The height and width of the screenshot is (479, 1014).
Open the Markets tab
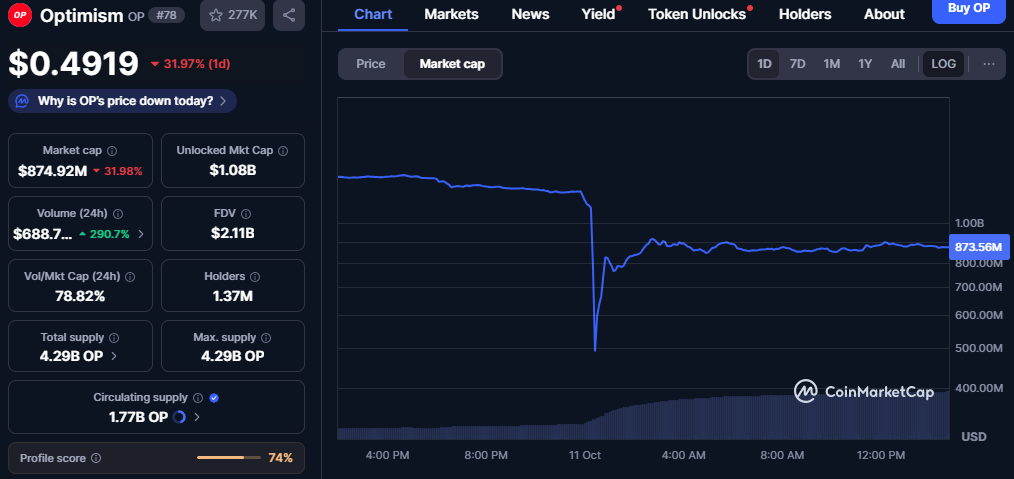pyautogui.click(x=451, y=14)
